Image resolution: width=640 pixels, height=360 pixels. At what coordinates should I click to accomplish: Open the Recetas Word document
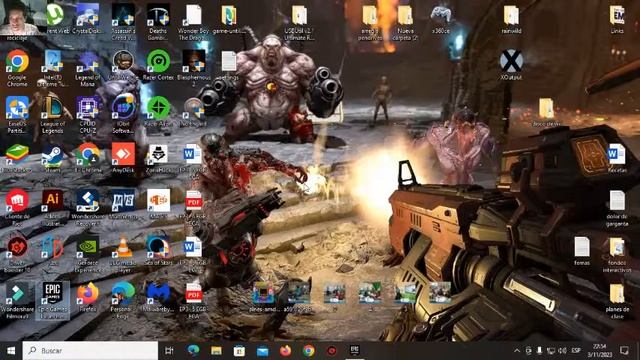click(x=617, y=158)
